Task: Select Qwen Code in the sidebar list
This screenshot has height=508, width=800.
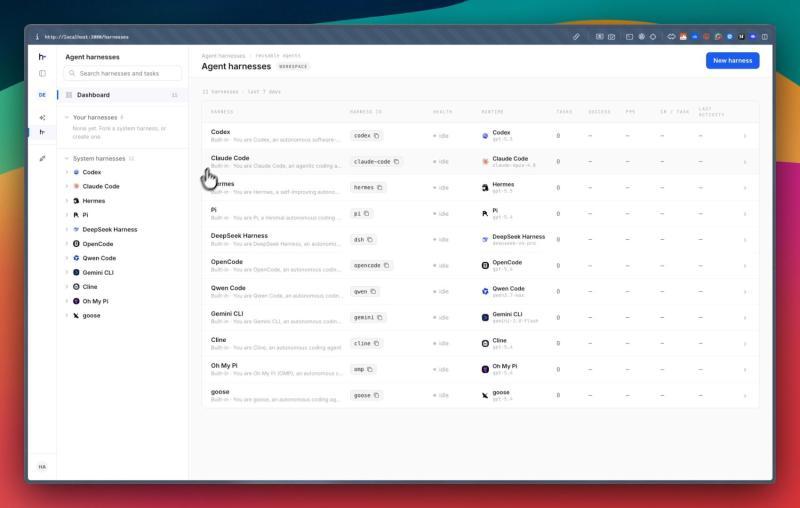Action: point(99,258)
